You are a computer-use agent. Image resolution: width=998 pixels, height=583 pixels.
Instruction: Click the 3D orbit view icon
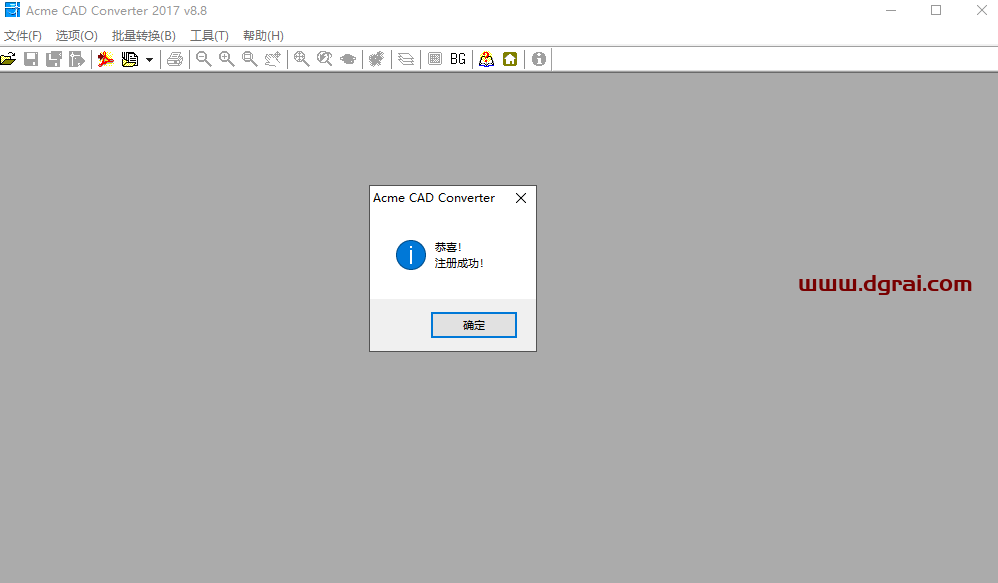pyautogui.click(x=348, y=59)
